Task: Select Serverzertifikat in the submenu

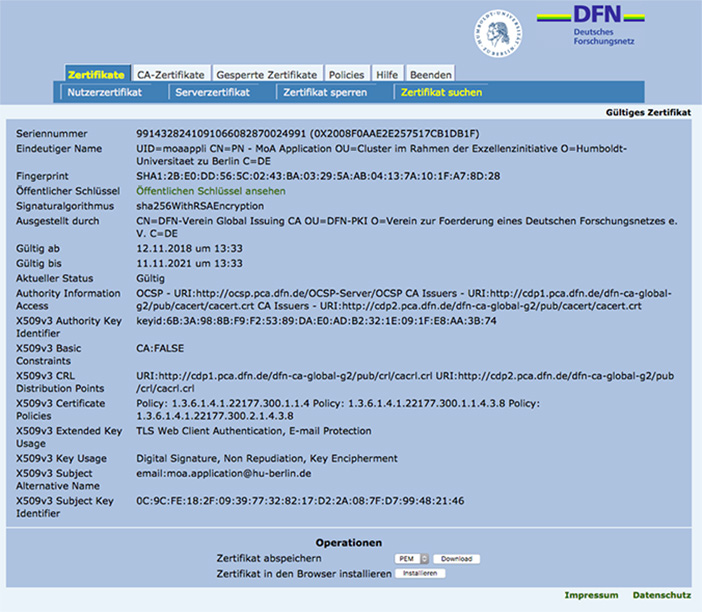Action: click(x=212, y=92)
